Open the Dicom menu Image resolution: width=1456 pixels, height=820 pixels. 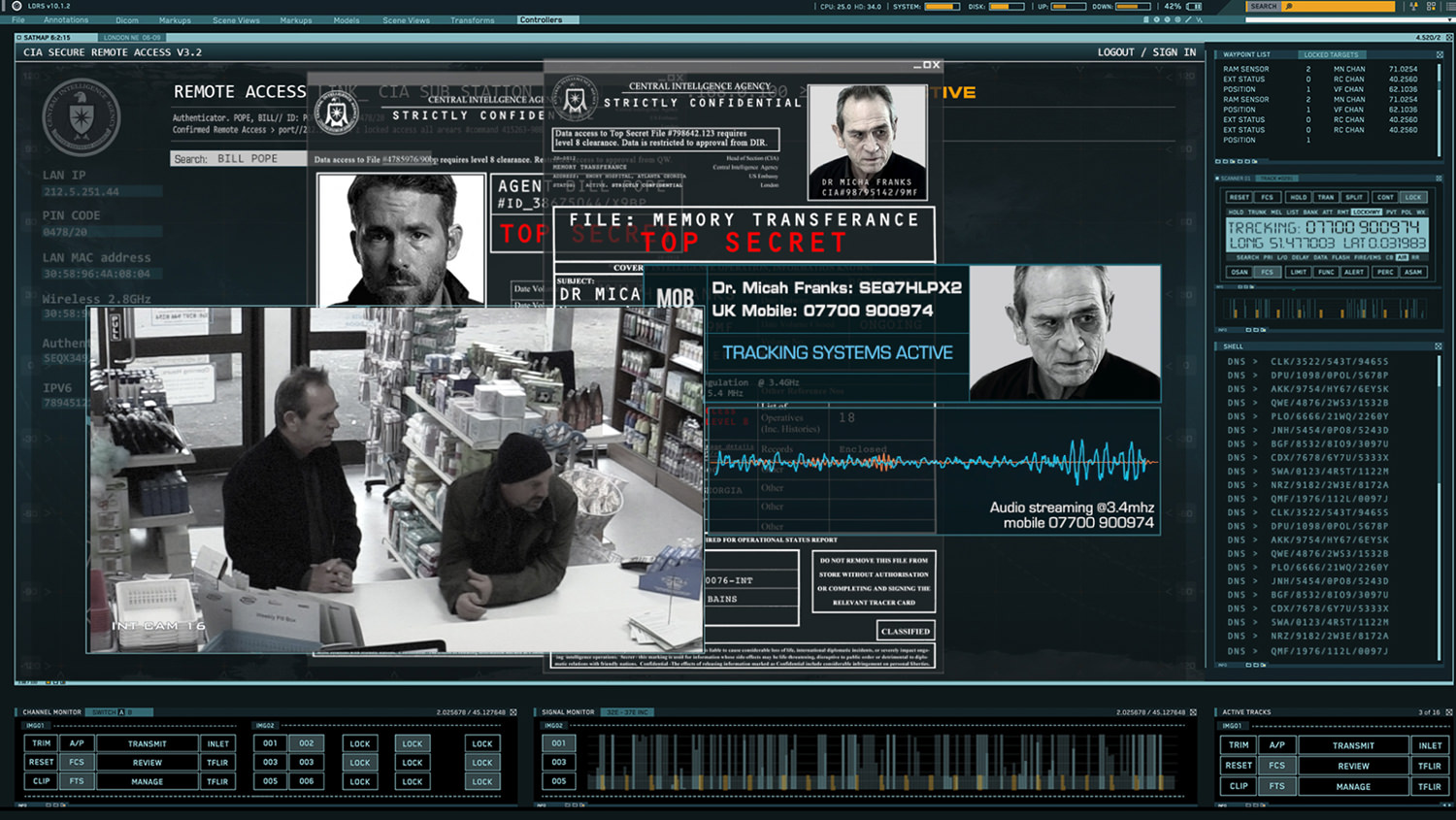point(127,19)
